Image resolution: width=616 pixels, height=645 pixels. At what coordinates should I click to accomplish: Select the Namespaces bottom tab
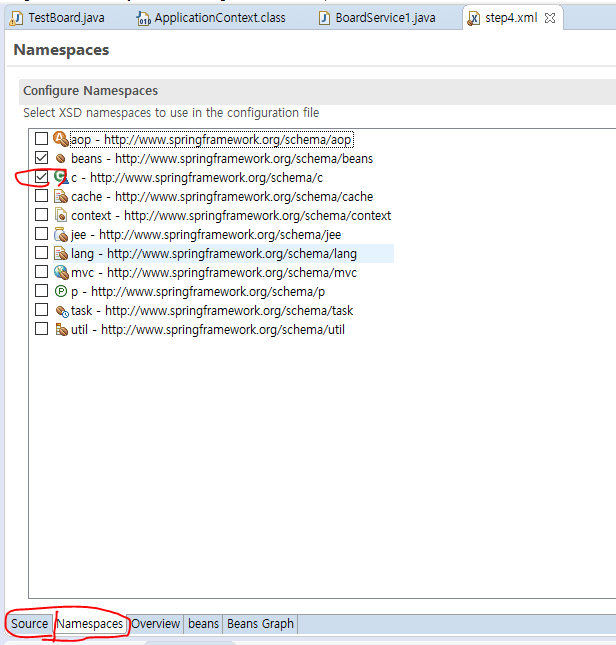(90, 624)
